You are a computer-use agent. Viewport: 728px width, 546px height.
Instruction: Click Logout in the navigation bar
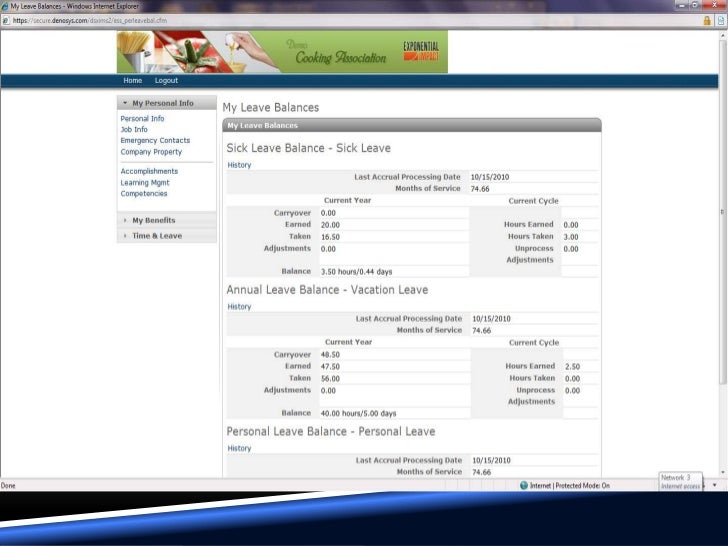pyautogui.click(x=166, y=80)
